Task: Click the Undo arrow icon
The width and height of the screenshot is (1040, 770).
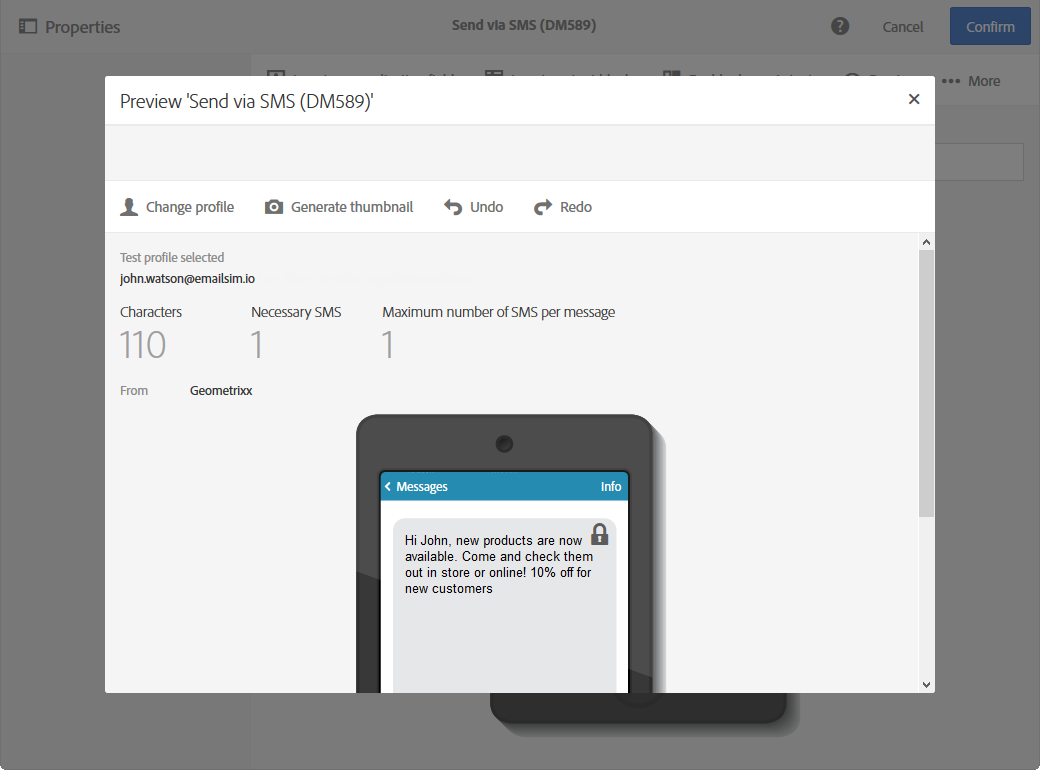Action: [453, 208]
